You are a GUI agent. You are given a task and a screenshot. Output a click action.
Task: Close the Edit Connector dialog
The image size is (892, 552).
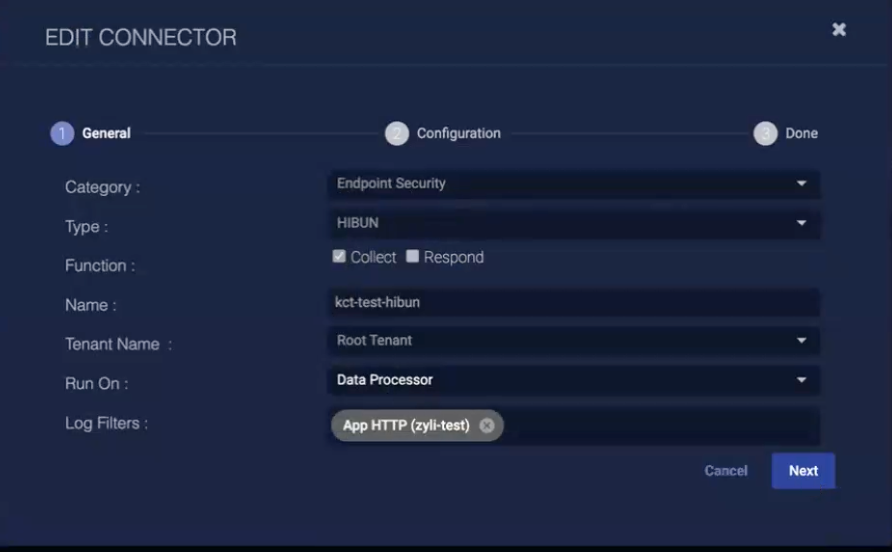[839, 30]
